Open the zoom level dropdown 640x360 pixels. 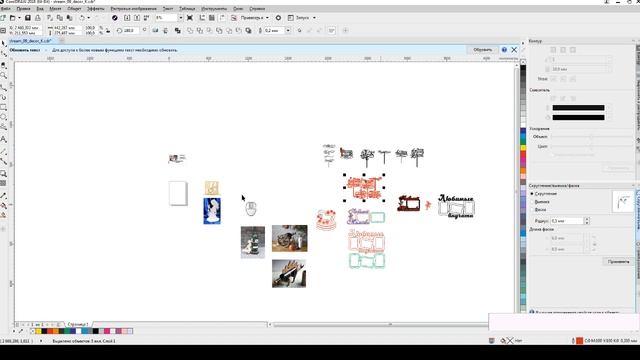tap(180, 18)
